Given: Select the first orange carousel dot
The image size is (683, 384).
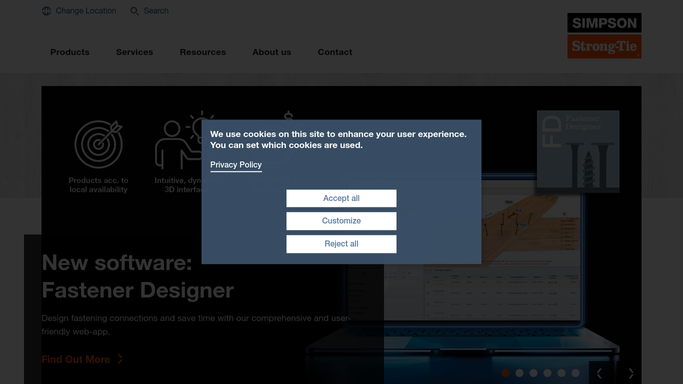Looking at the screenshot, I should (x=505, y=373).
